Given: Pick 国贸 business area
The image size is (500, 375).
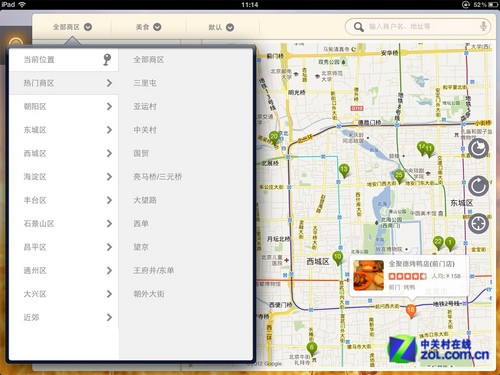Looking at the screenshot, I should pos(141,153).
